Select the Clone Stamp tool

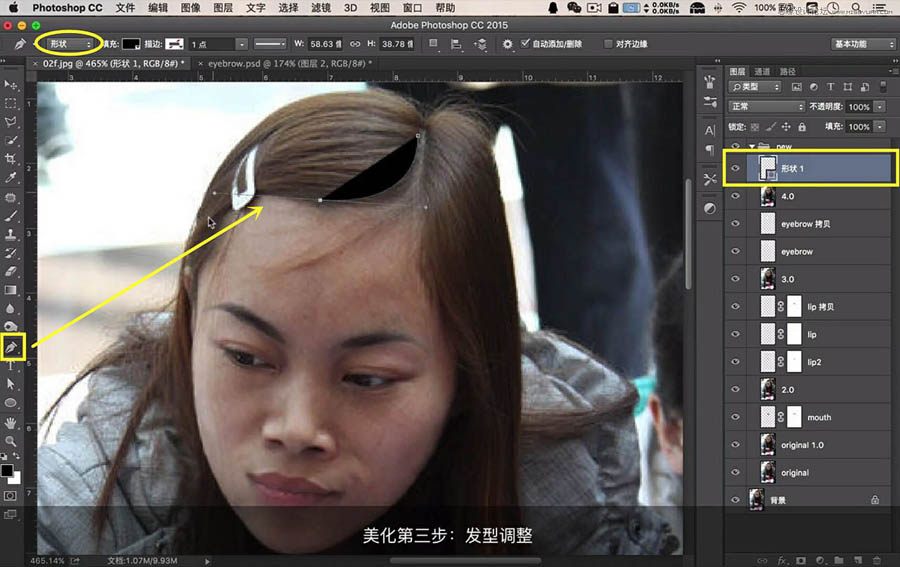10,234
